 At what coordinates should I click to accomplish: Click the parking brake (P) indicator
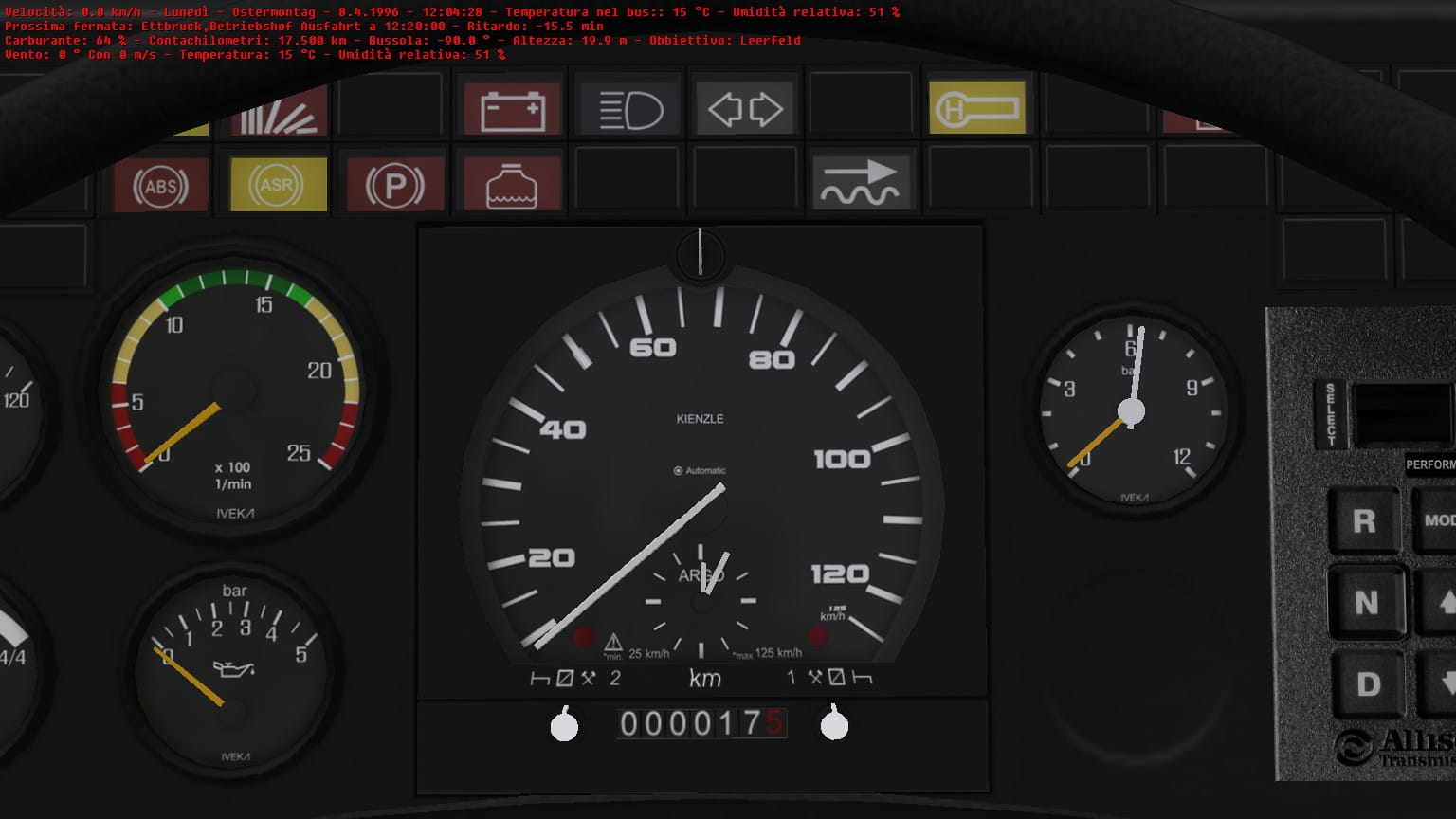click(x=394, y=186)
